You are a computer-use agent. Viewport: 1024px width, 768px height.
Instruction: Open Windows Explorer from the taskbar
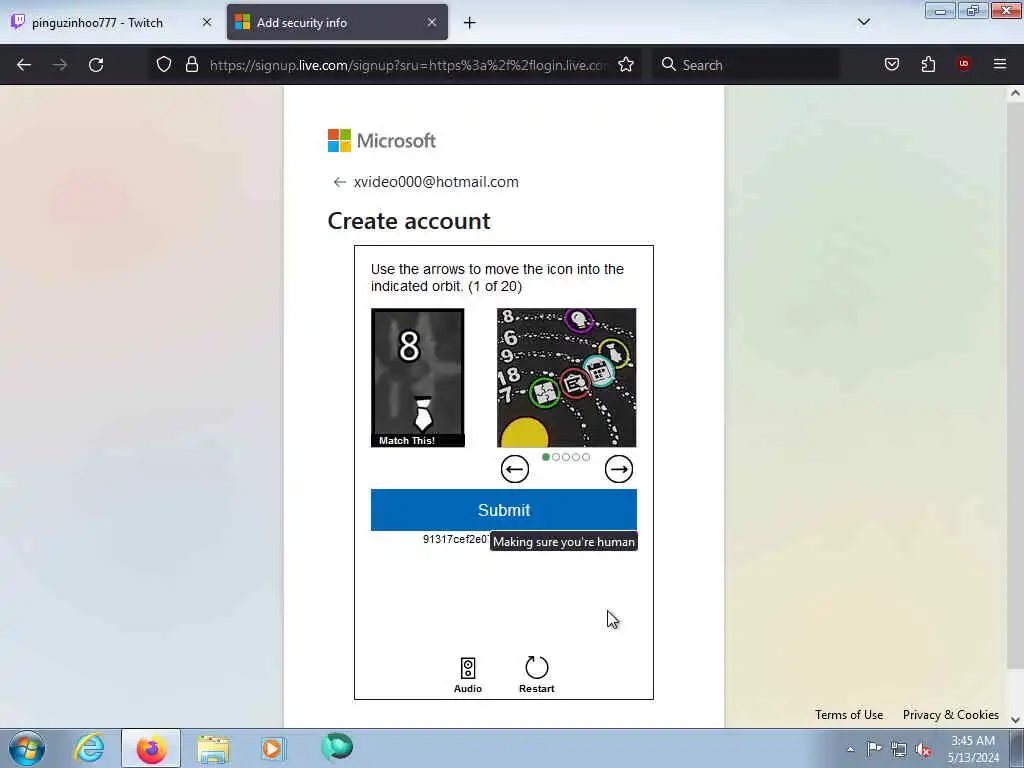coord(213,749)
